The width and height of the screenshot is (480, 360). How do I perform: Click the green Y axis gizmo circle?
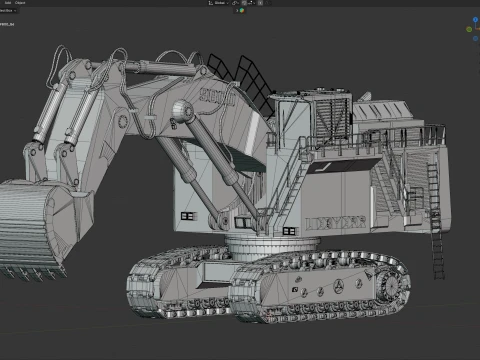469,29
